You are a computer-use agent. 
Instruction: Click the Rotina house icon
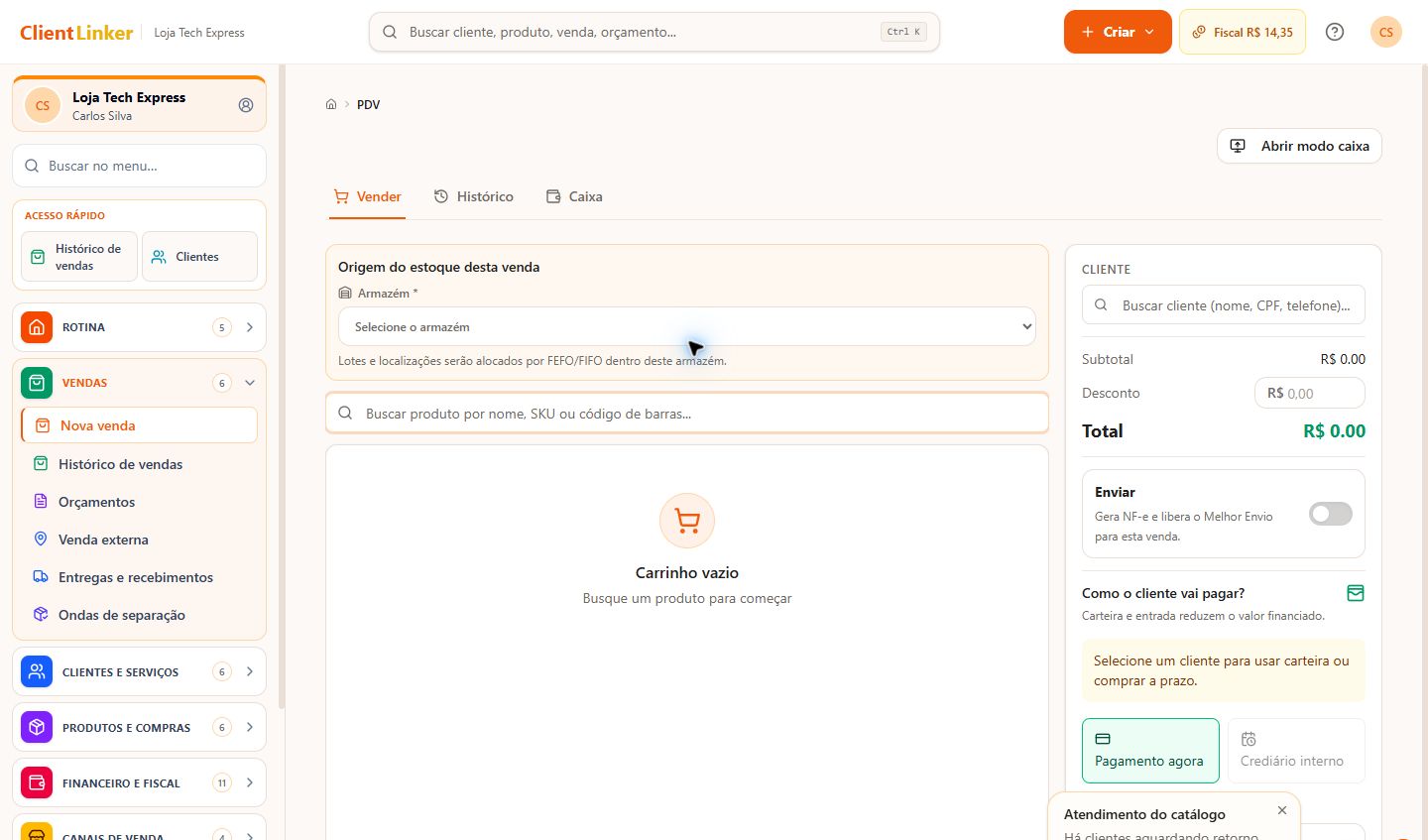click(x=37, y=327)
